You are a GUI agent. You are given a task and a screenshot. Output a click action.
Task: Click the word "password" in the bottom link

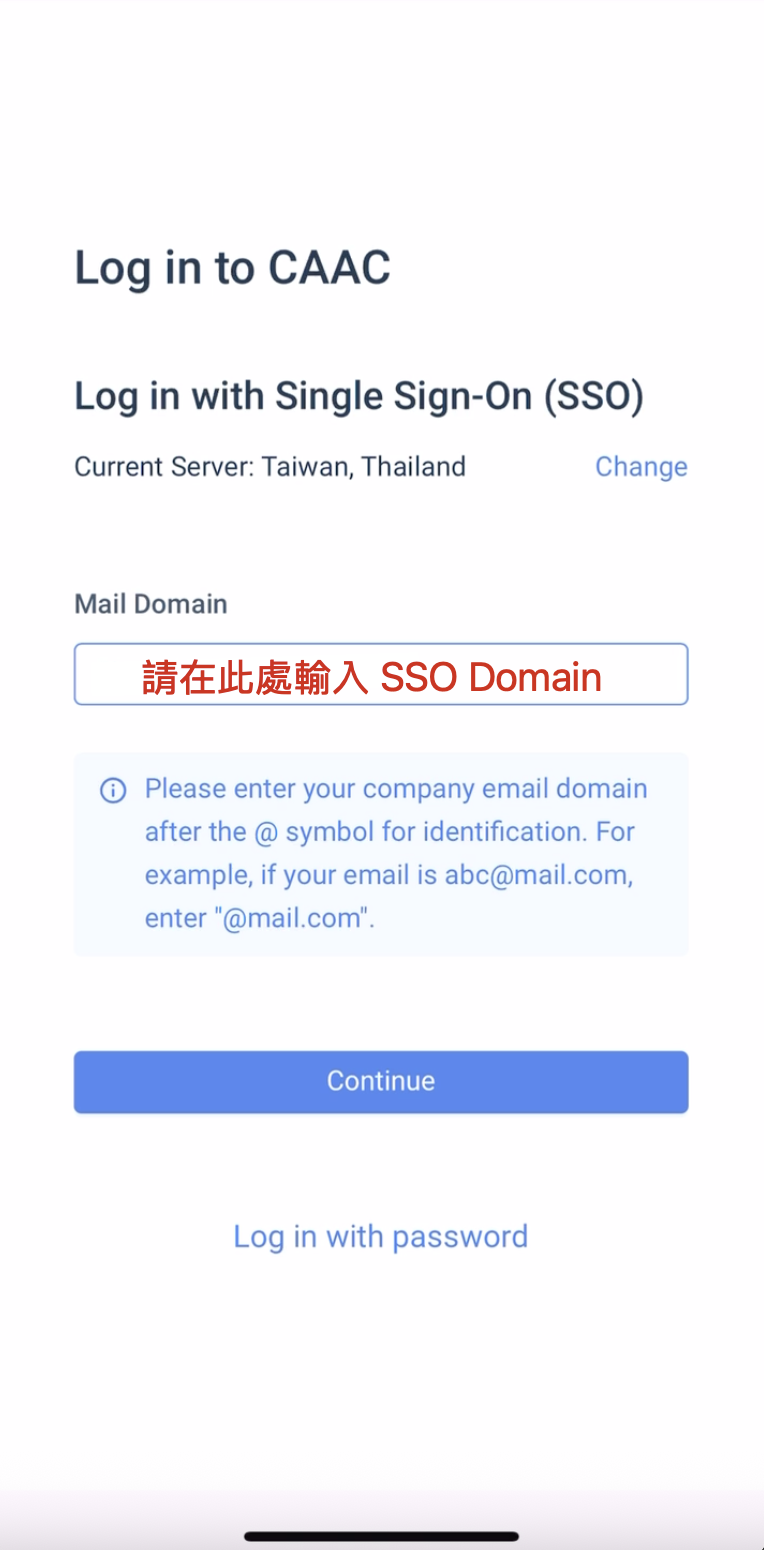tap(460, 1238)
